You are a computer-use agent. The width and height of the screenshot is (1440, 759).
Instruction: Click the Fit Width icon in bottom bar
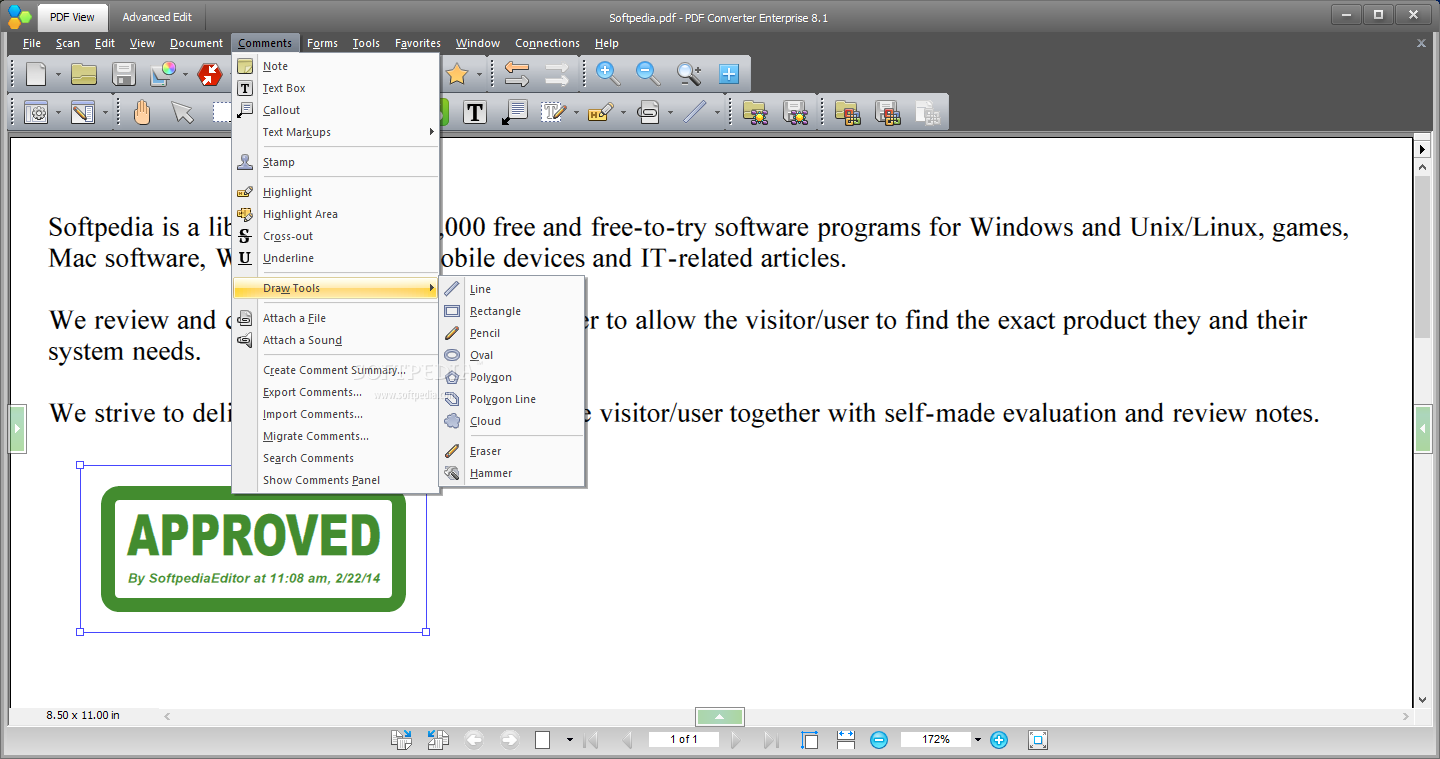pos(846,740)
